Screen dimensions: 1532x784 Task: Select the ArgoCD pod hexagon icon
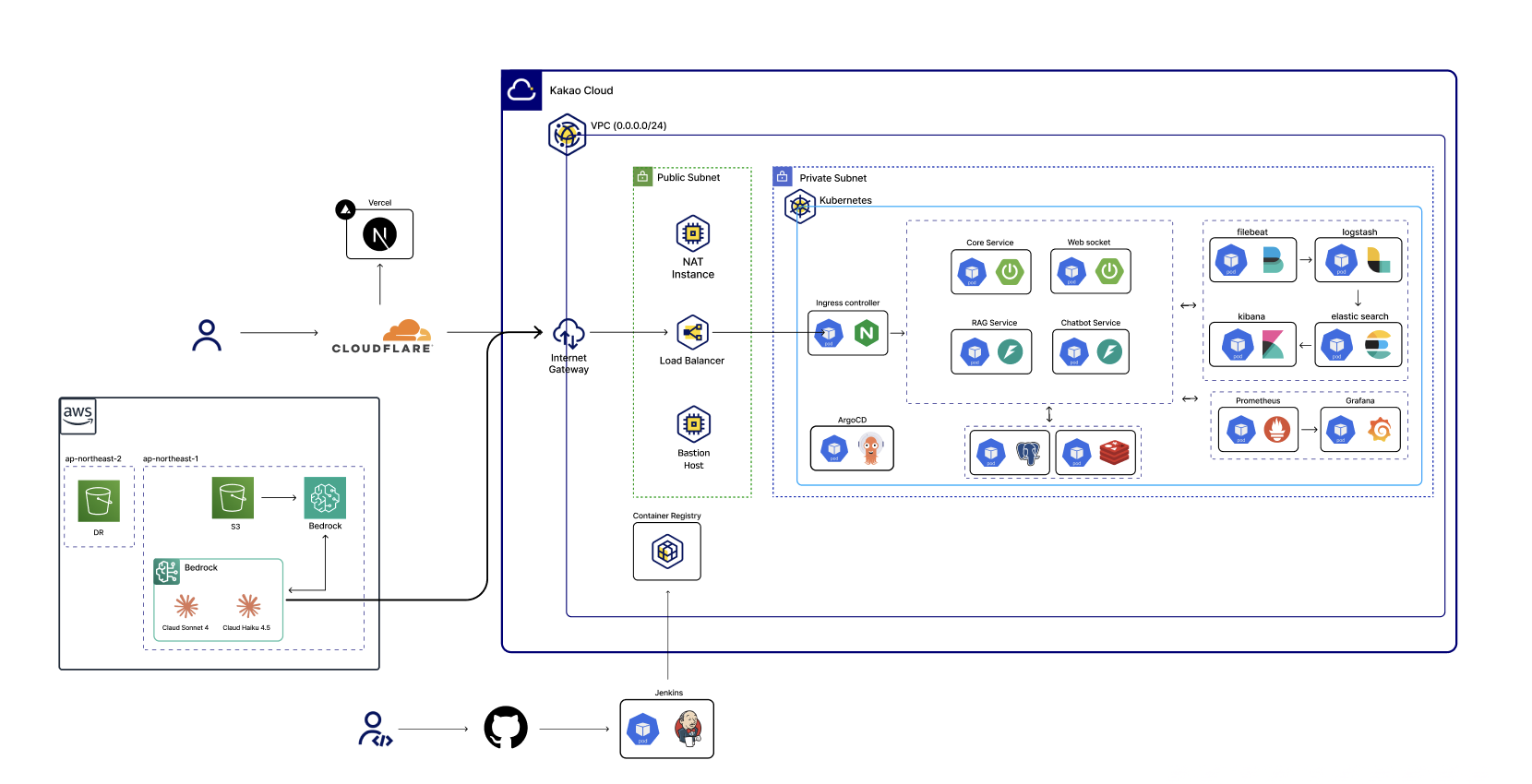[x=834, y=449]
